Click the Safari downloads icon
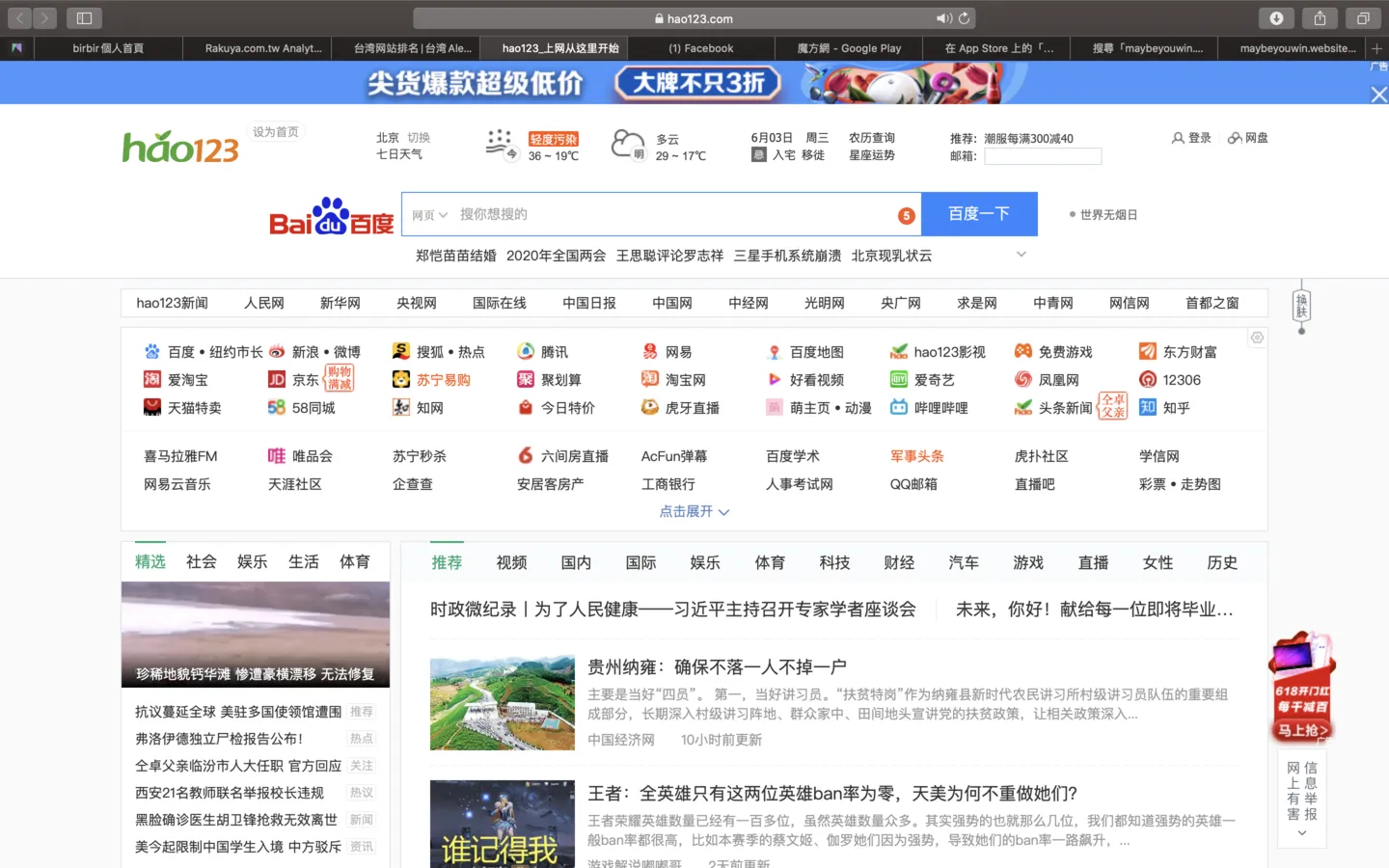 tap(1276, 18)
